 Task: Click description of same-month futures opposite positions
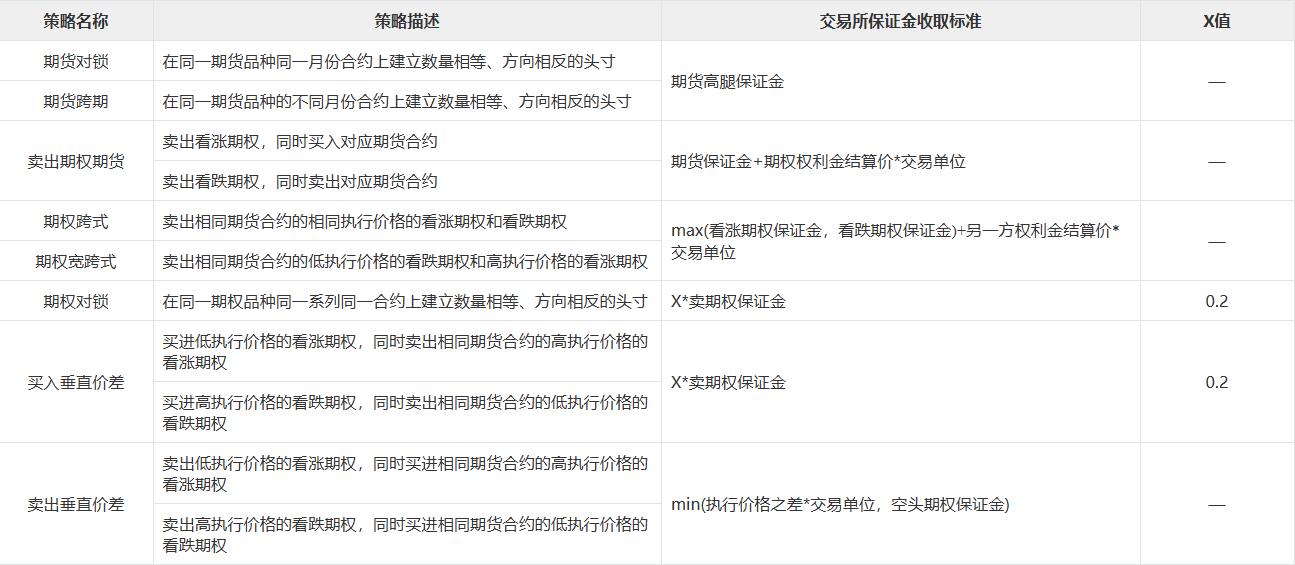407,61
